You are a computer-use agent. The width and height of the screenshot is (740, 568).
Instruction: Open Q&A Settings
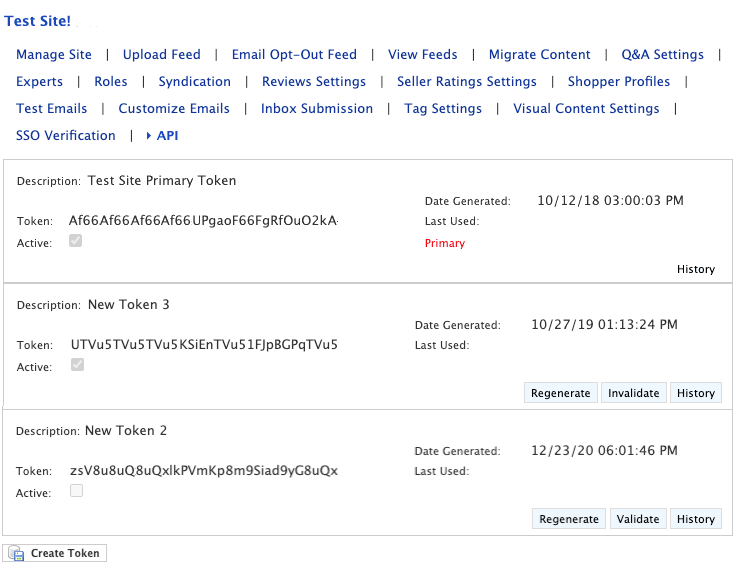point(662,55)
